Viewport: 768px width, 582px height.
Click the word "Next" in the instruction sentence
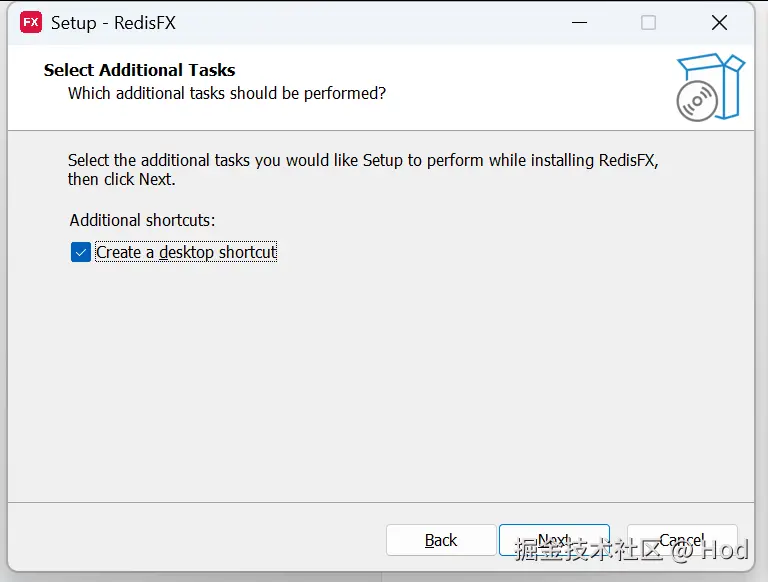[x=156, y=180]
